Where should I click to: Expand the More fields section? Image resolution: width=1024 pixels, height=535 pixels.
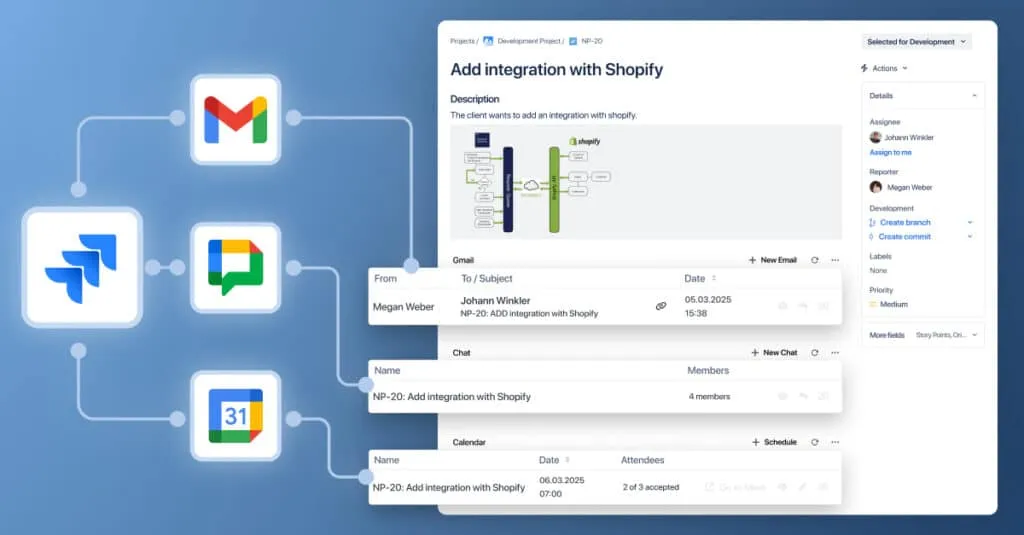pyautogui.click(x=974, y=335)
